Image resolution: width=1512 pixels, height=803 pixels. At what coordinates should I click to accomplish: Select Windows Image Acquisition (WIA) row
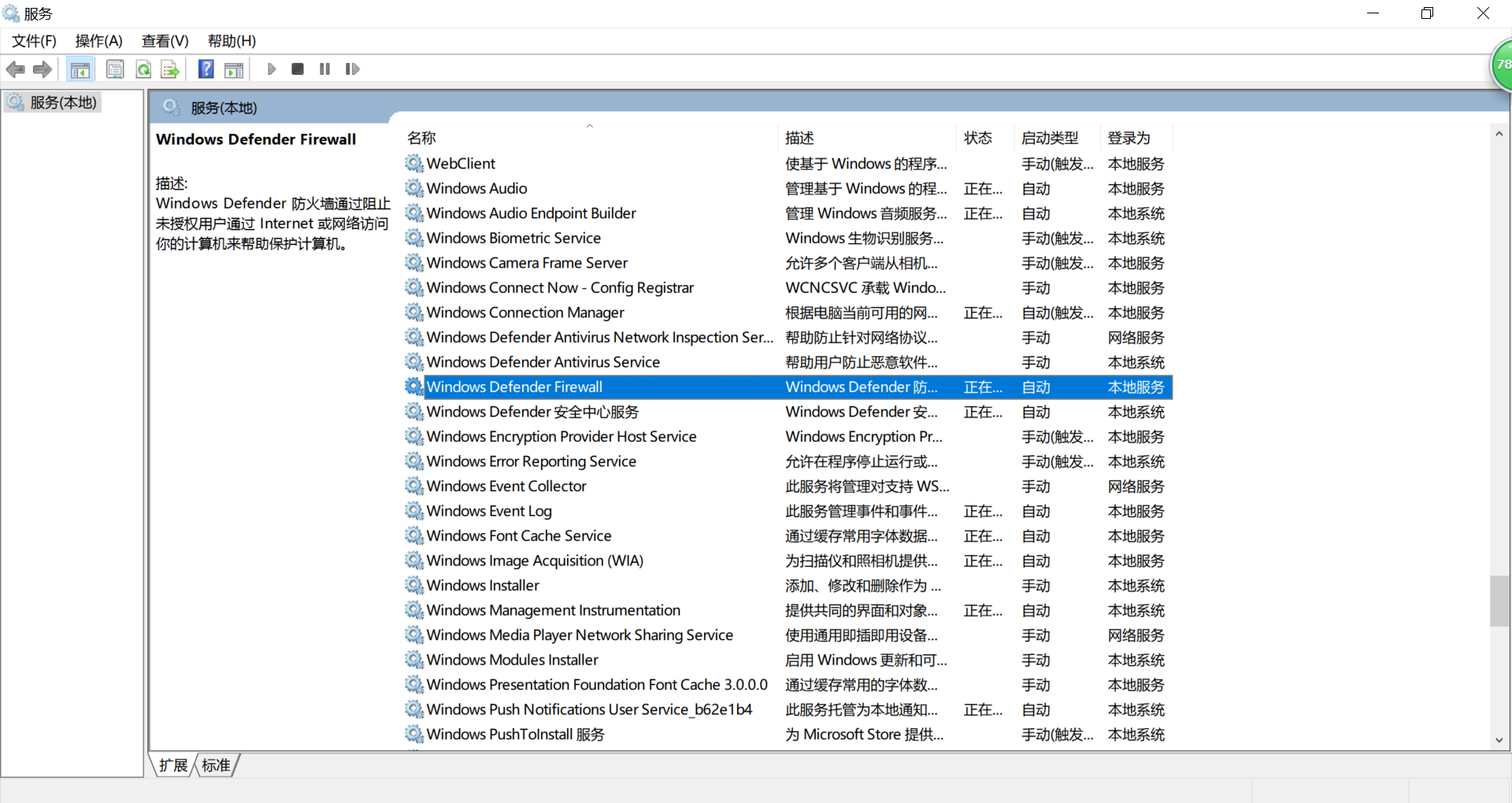click(788, 561)
